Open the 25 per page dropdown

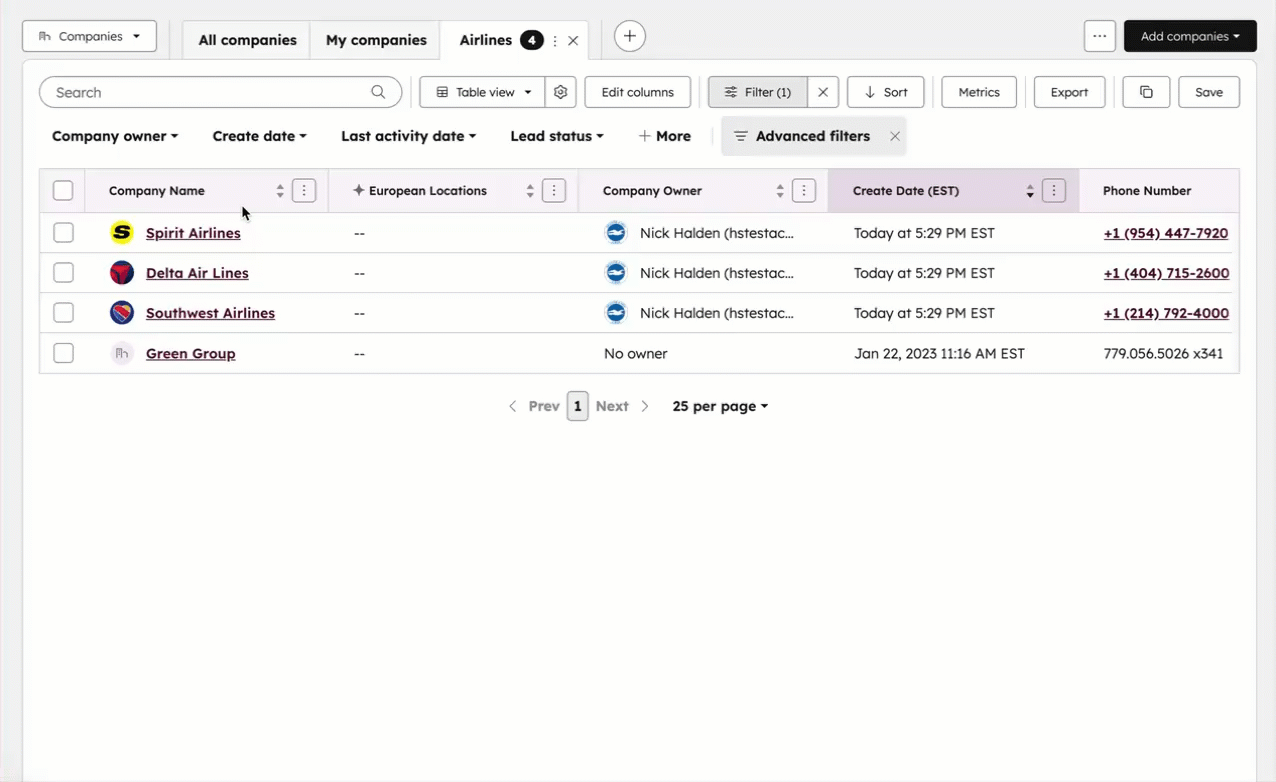coord(719,406)
